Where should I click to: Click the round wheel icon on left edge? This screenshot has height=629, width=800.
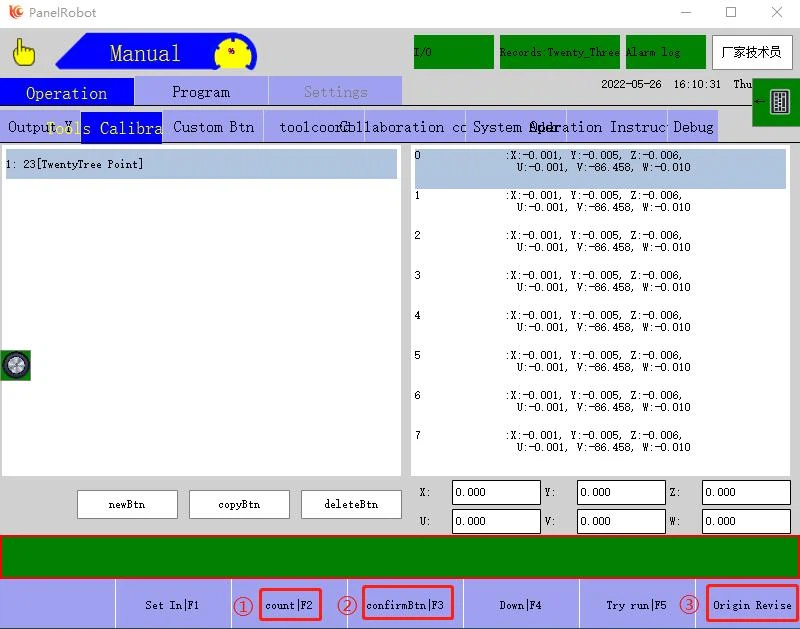(16, 366)
